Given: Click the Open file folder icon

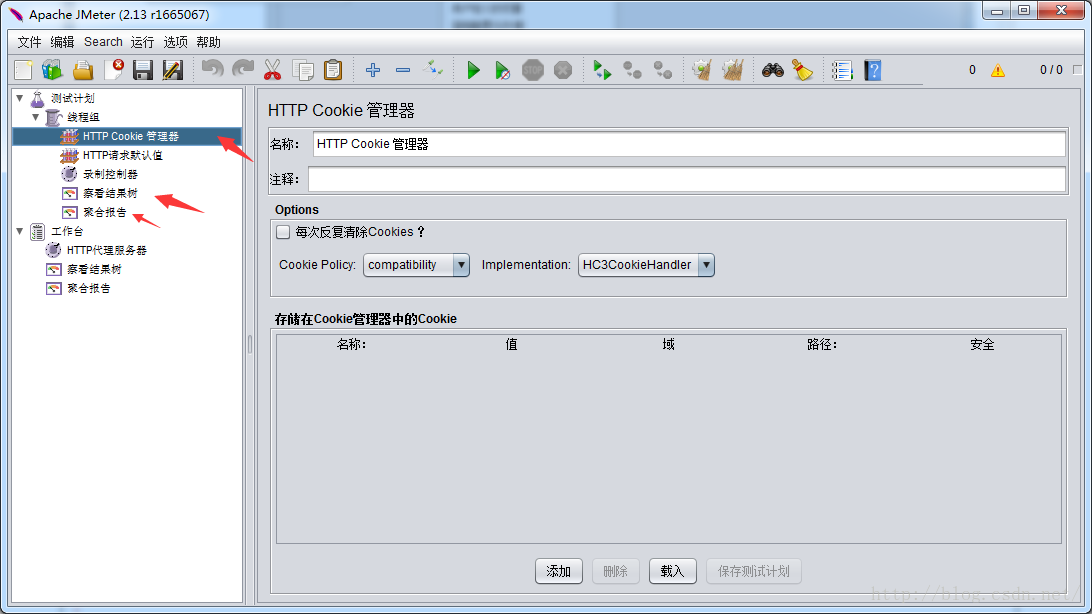Looking at the screenshot, I should (83, 70).
